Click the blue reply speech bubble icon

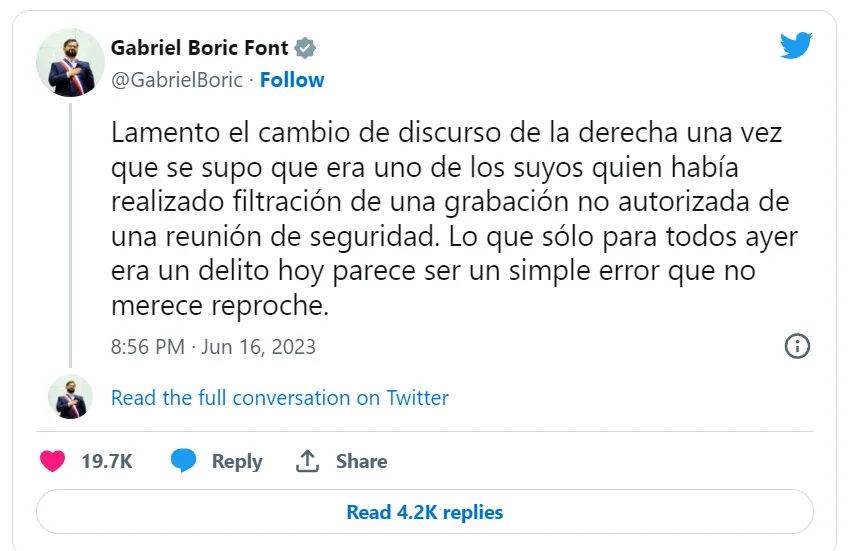point(183,461)
